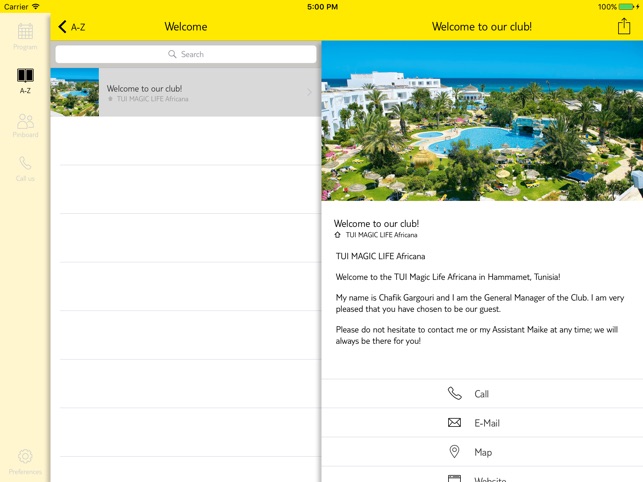Click the Hammamet, Tunisia welcome line

pos(448,277)
